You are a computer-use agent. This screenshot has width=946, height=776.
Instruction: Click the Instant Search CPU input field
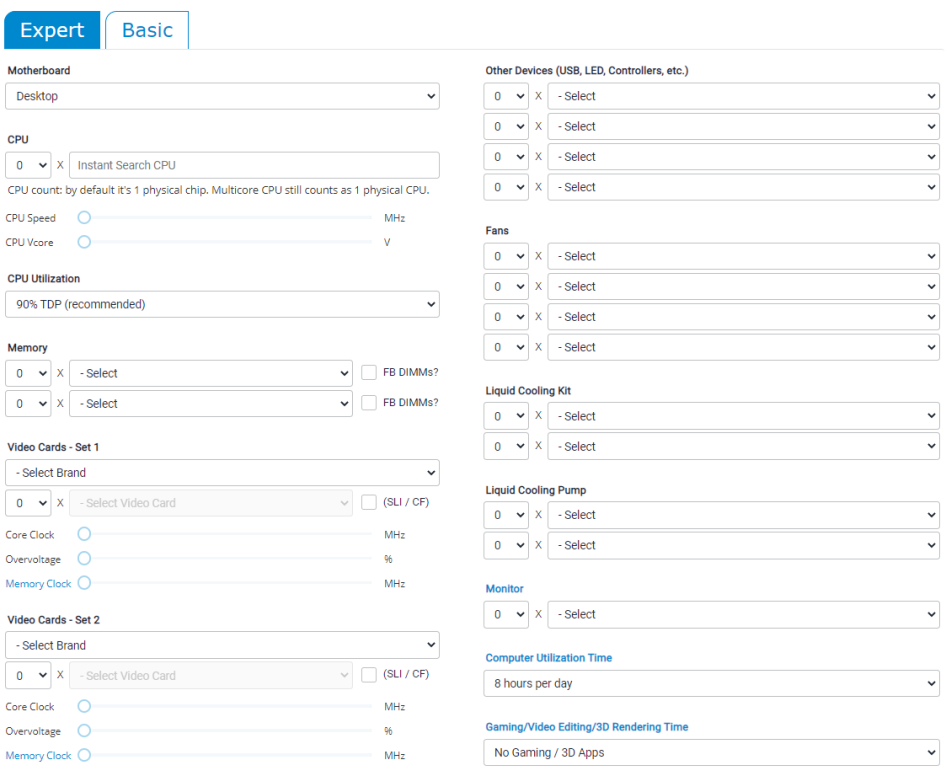254,165
